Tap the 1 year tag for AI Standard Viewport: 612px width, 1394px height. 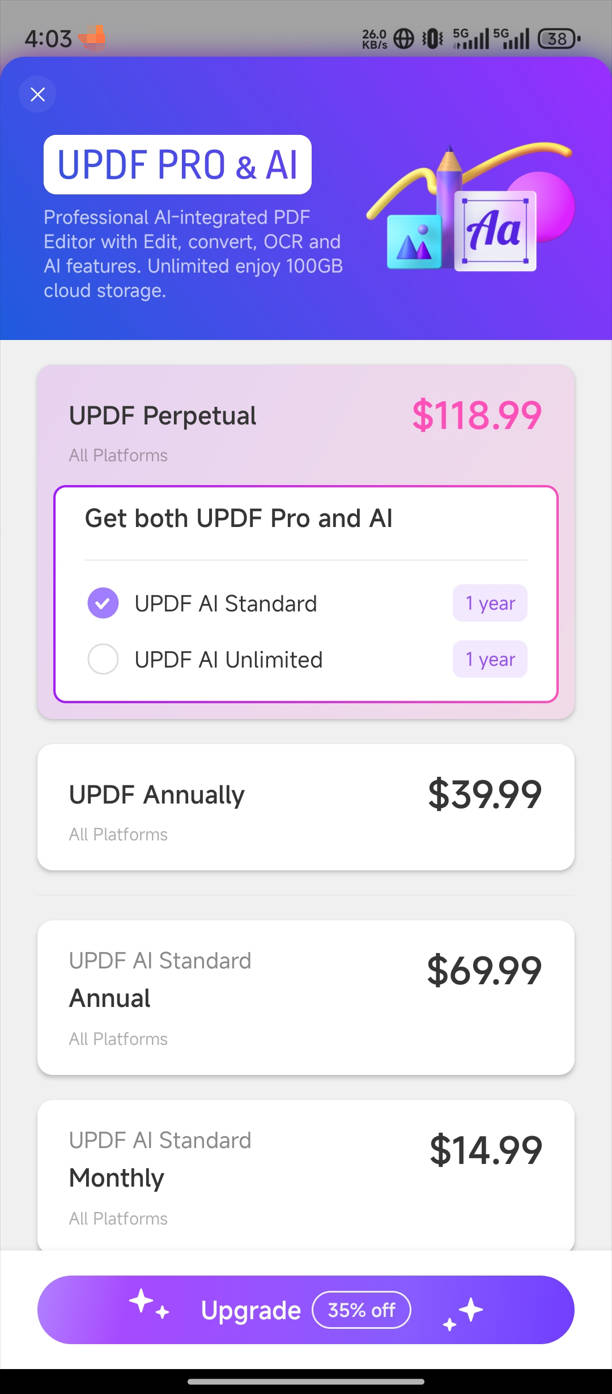pos(490,603)
